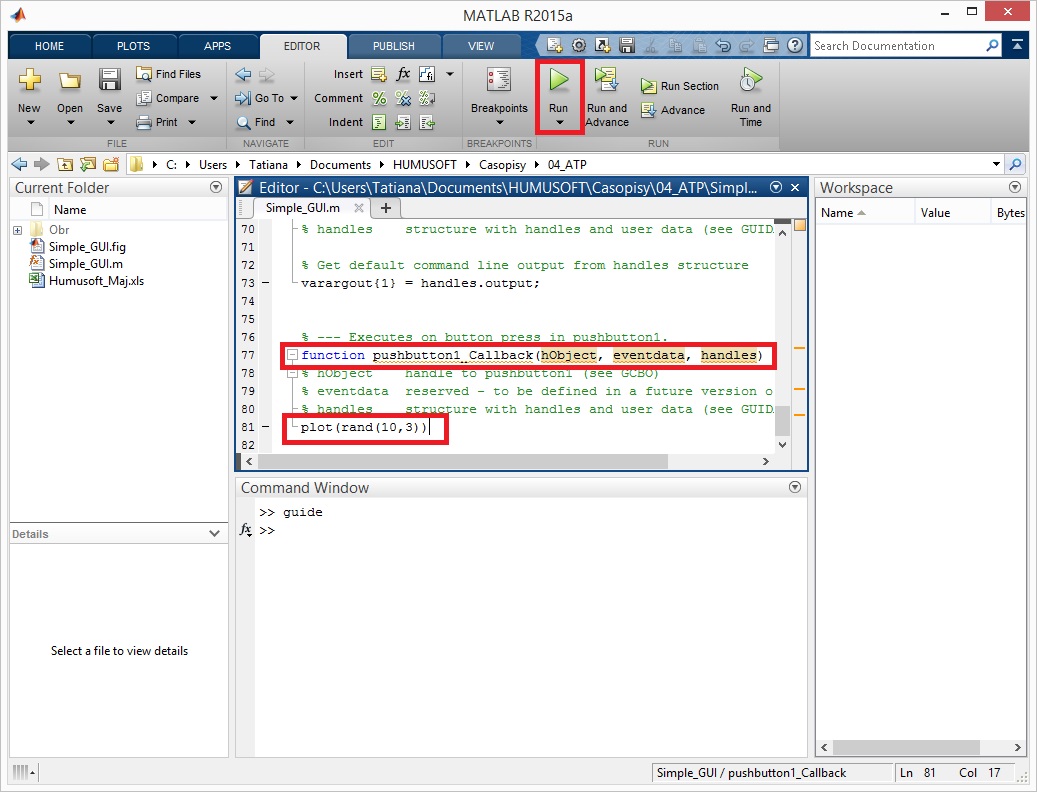The width and height of the screenshot is (1037, 792).
Task: Collapse the pushbutton1_Callback function code fold
Action: [292, 355]
